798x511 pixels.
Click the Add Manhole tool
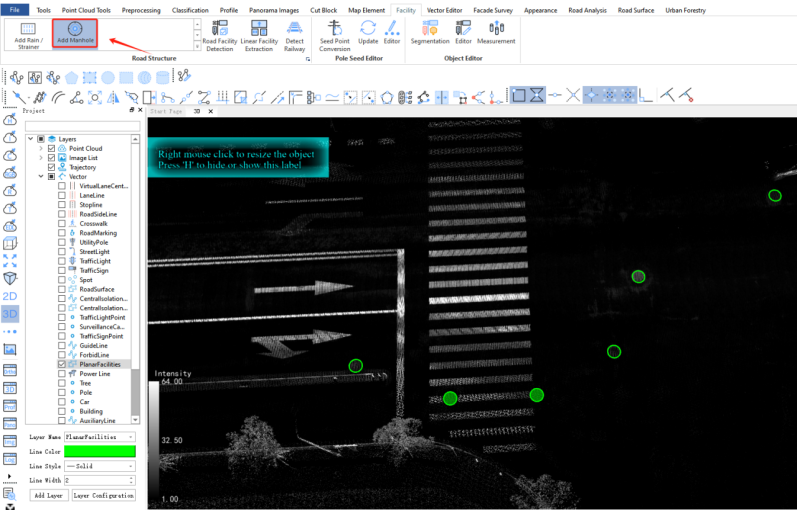pyautogui.click(x=75, y=33)
